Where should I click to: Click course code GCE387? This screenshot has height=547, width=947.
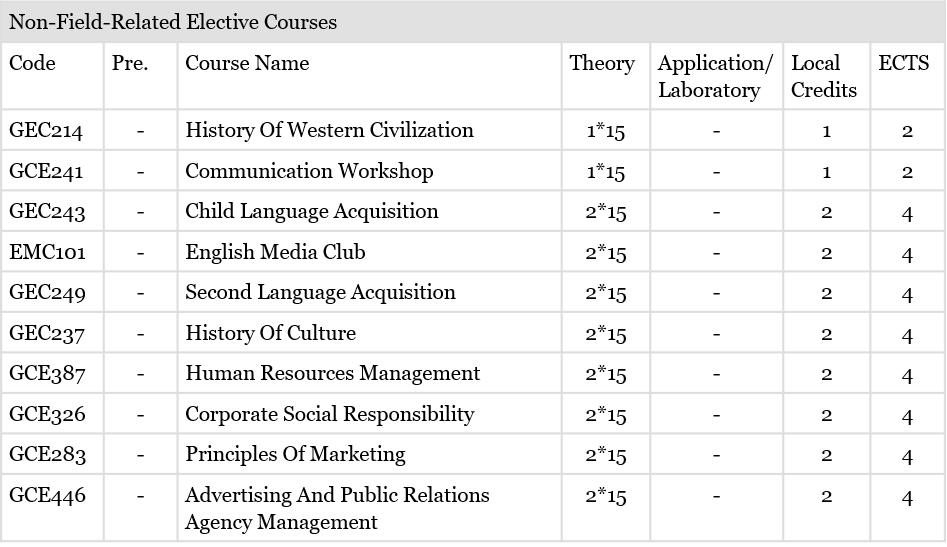point(47,373)
